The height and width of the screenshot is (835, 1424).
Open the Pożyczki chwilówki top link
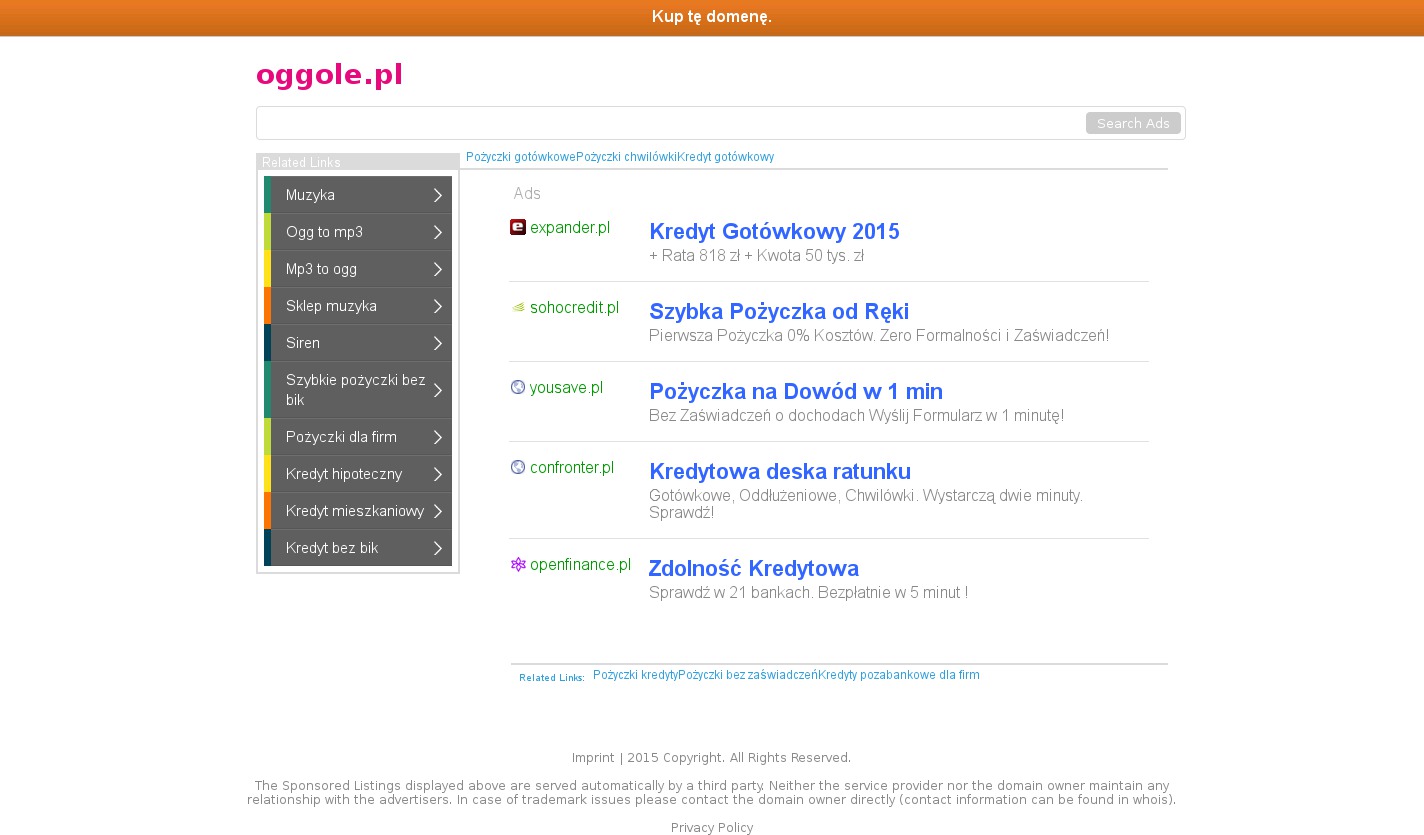[626, 157]
